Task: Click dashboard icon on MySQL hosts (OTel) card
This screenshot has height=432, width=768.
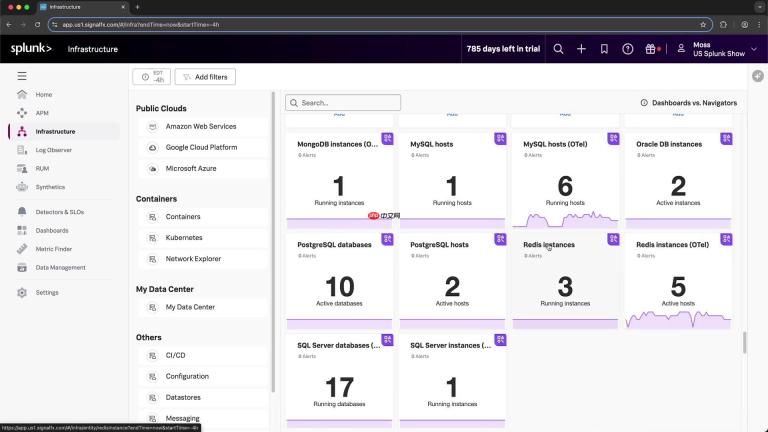Action: tap(613, 139)
